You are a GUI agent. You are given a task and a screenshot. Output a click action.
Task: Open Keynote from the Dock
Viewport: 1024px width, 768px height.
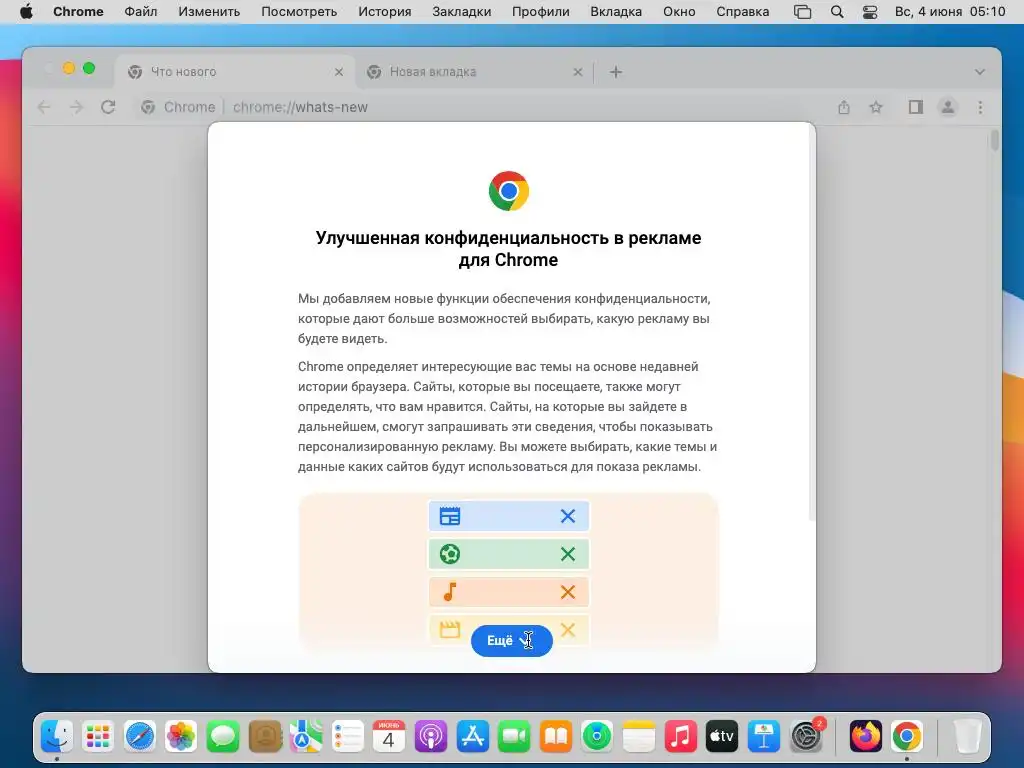(763, 737)
